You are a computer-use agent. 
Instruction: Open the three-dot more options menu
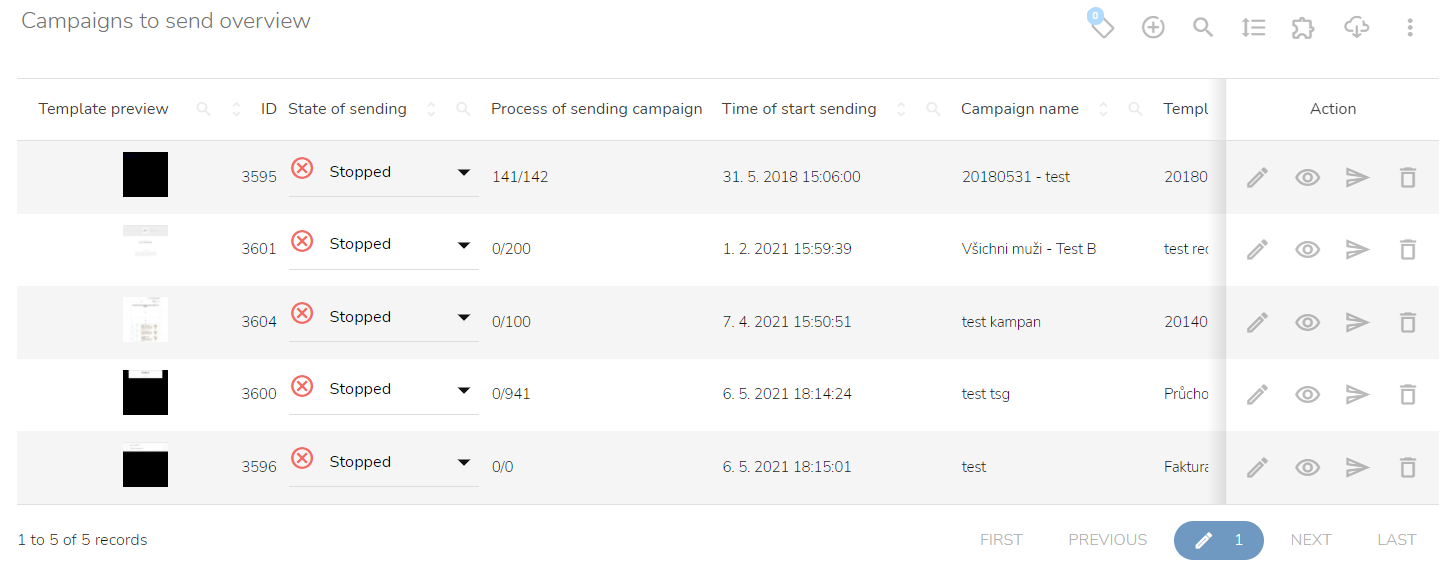click(1410, 28)
